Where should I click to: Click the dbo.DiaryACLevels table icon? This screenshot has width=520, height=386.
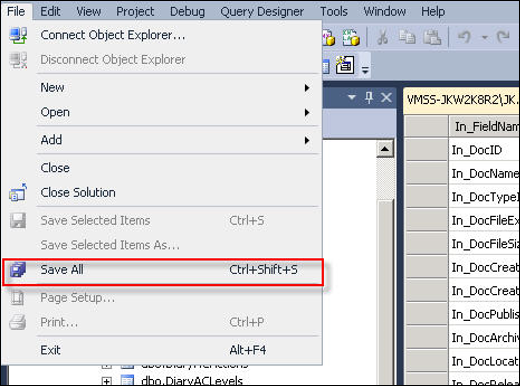[x=127, y=380]
